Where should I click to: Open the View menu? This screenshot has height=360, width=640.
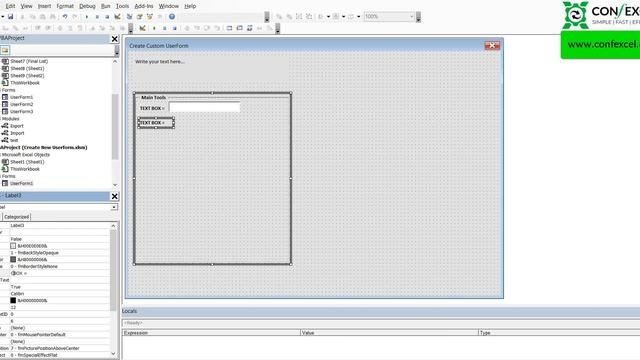click(x=26, y=6)
